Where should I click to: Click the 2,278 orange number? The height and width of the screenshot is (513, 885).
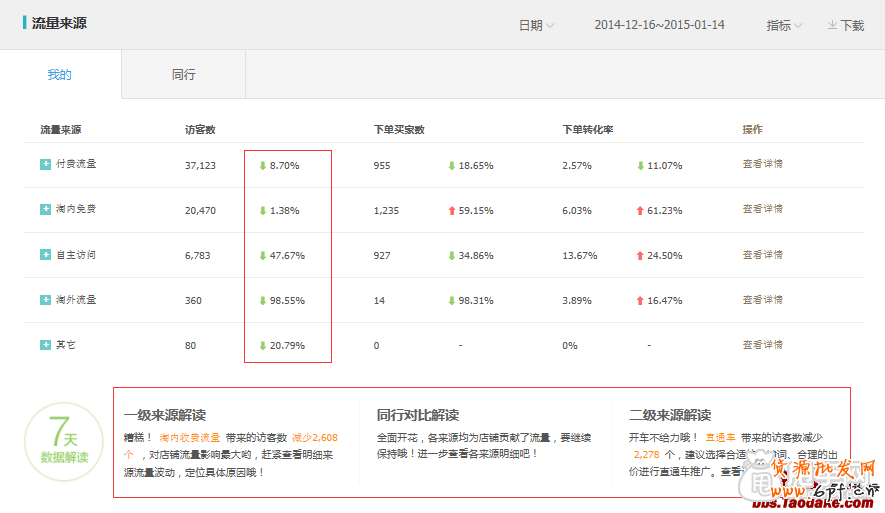click(646, 454)
